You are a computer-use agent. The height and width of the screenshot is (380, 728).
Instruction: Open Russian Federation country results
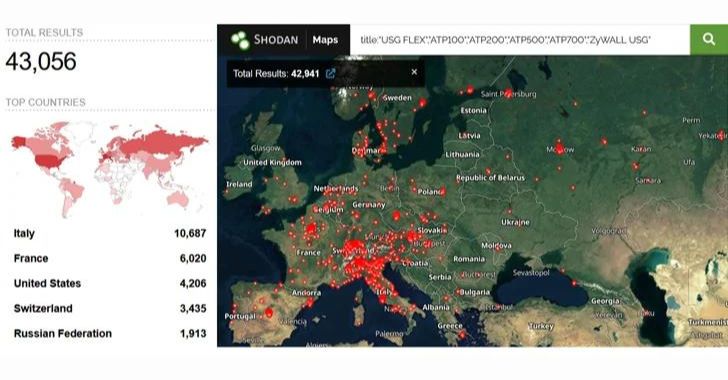[x=63, y=334]
